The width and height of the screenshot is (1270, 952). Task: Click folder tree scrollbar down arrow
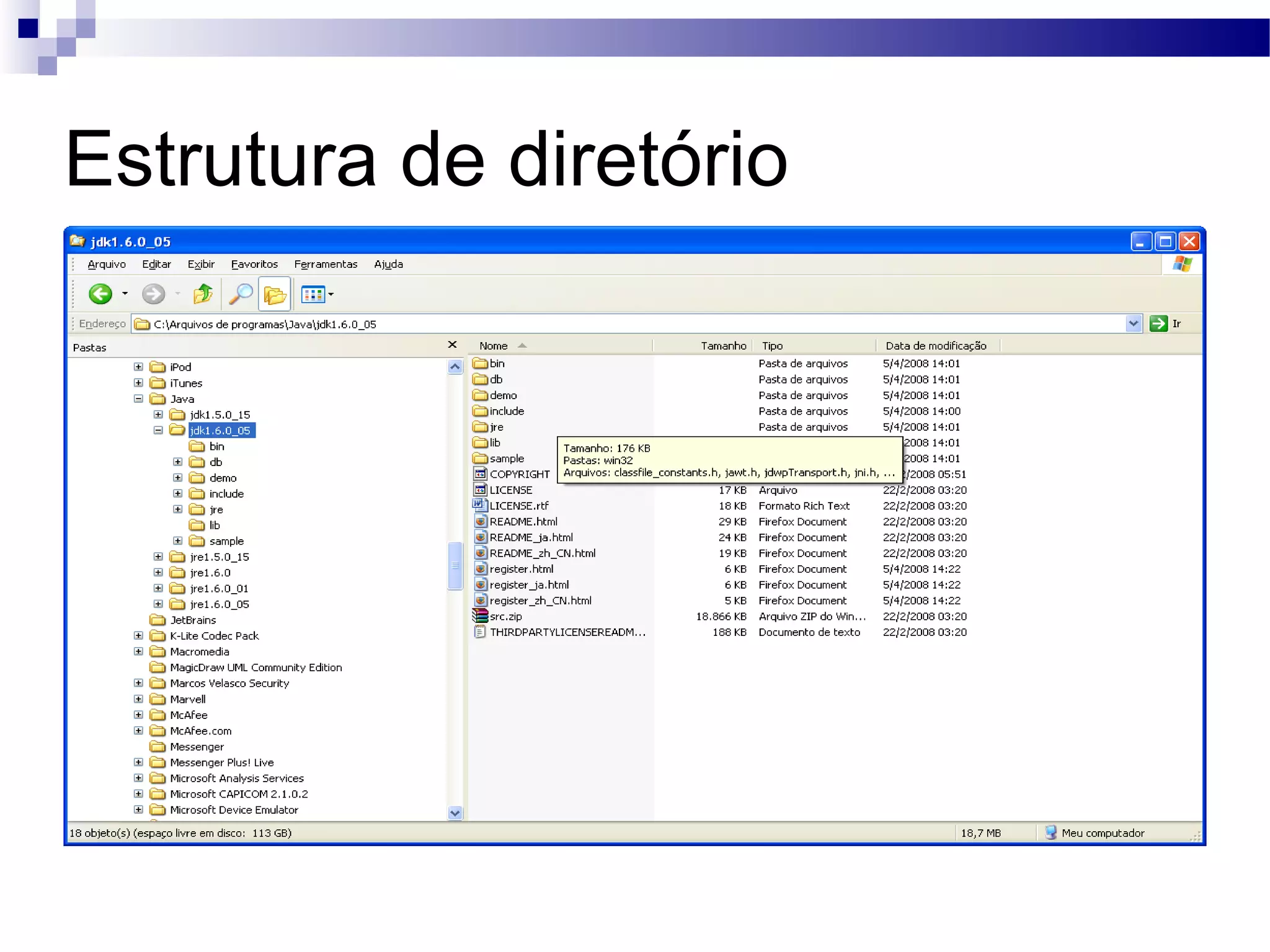coord(455,813)
